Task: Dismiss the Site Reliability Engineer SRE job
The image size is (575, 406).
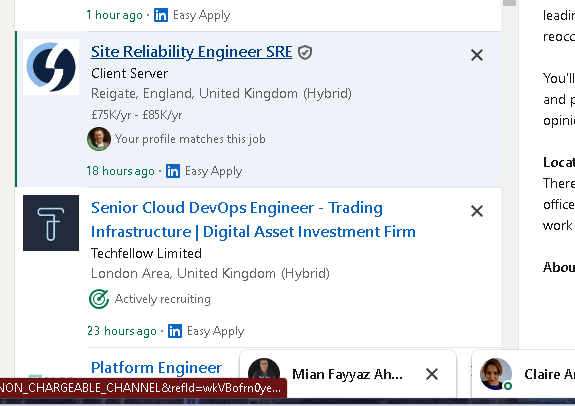Action: (x=477, y=55)
